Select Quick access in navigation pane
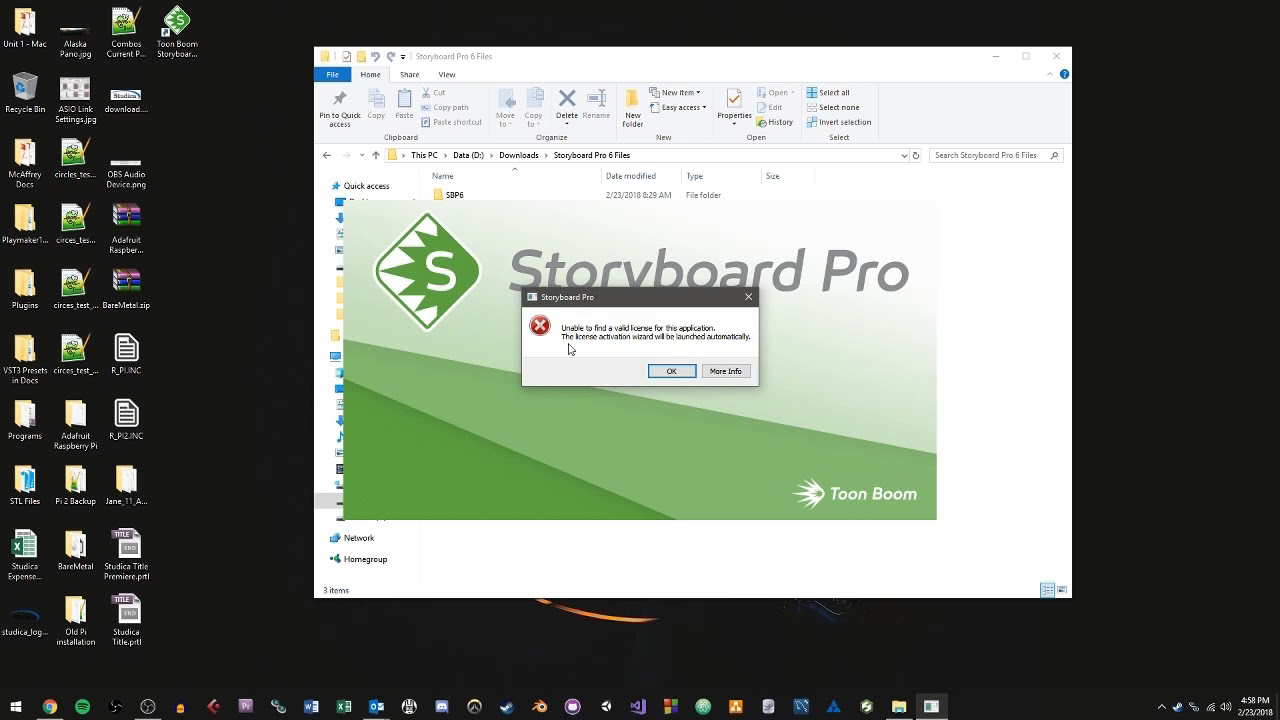Screen dimensions: 1280x720 coord(366,186)
